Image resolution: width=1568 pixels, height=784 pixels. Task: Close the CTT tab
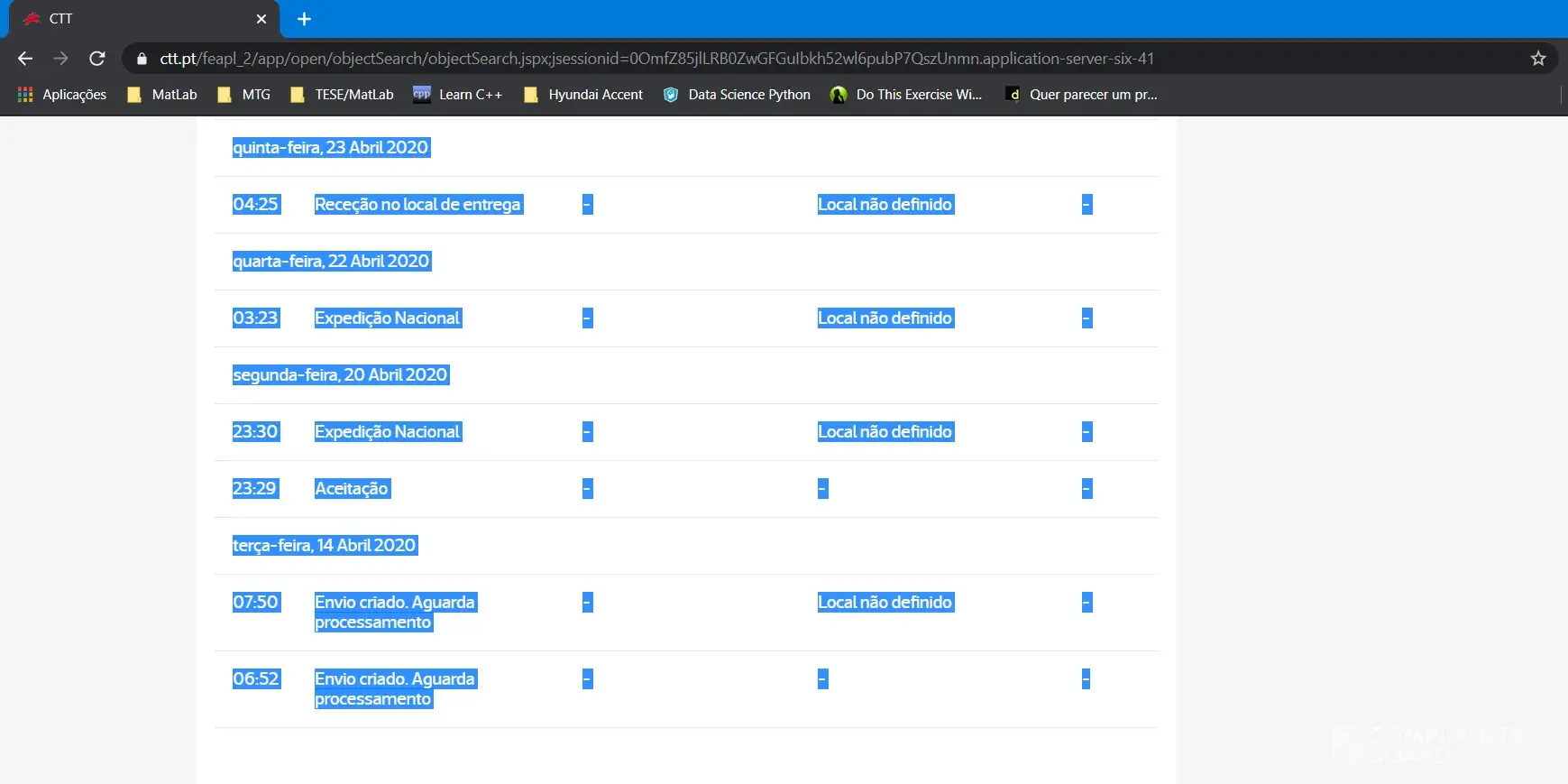point(261,19)
